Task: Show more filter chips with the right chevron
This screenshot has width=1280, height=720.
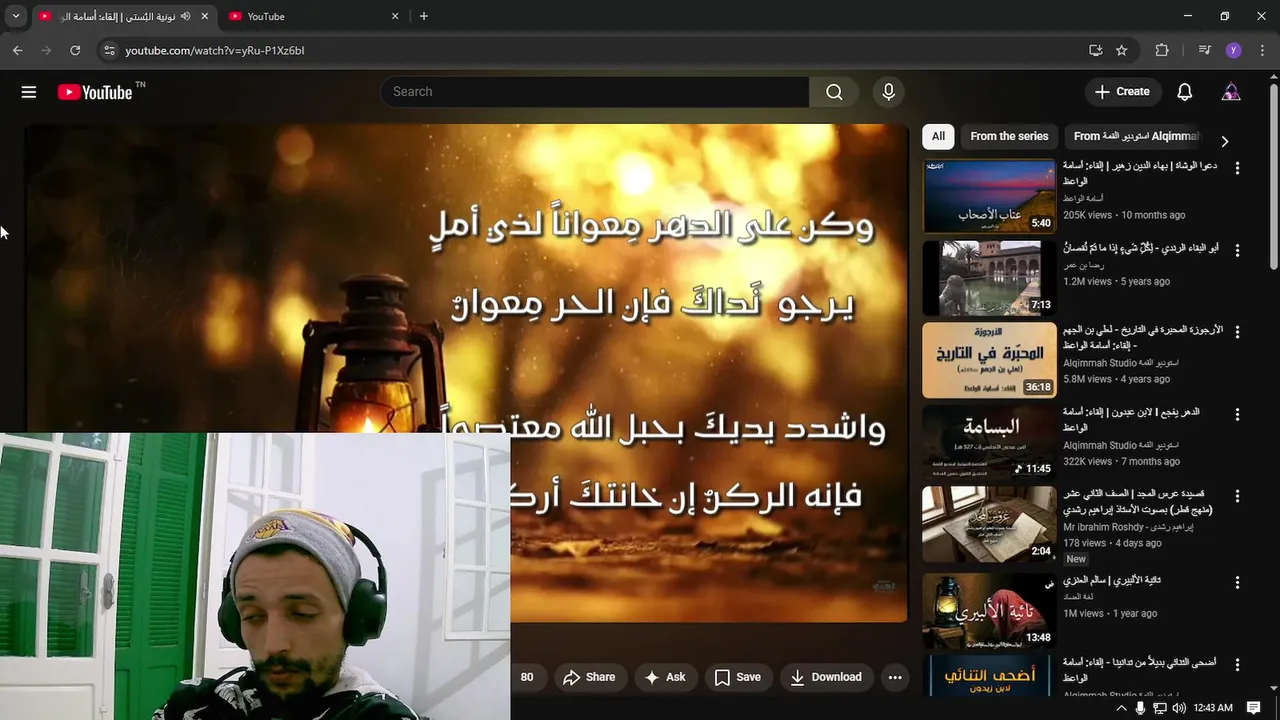Action: 1224,141
